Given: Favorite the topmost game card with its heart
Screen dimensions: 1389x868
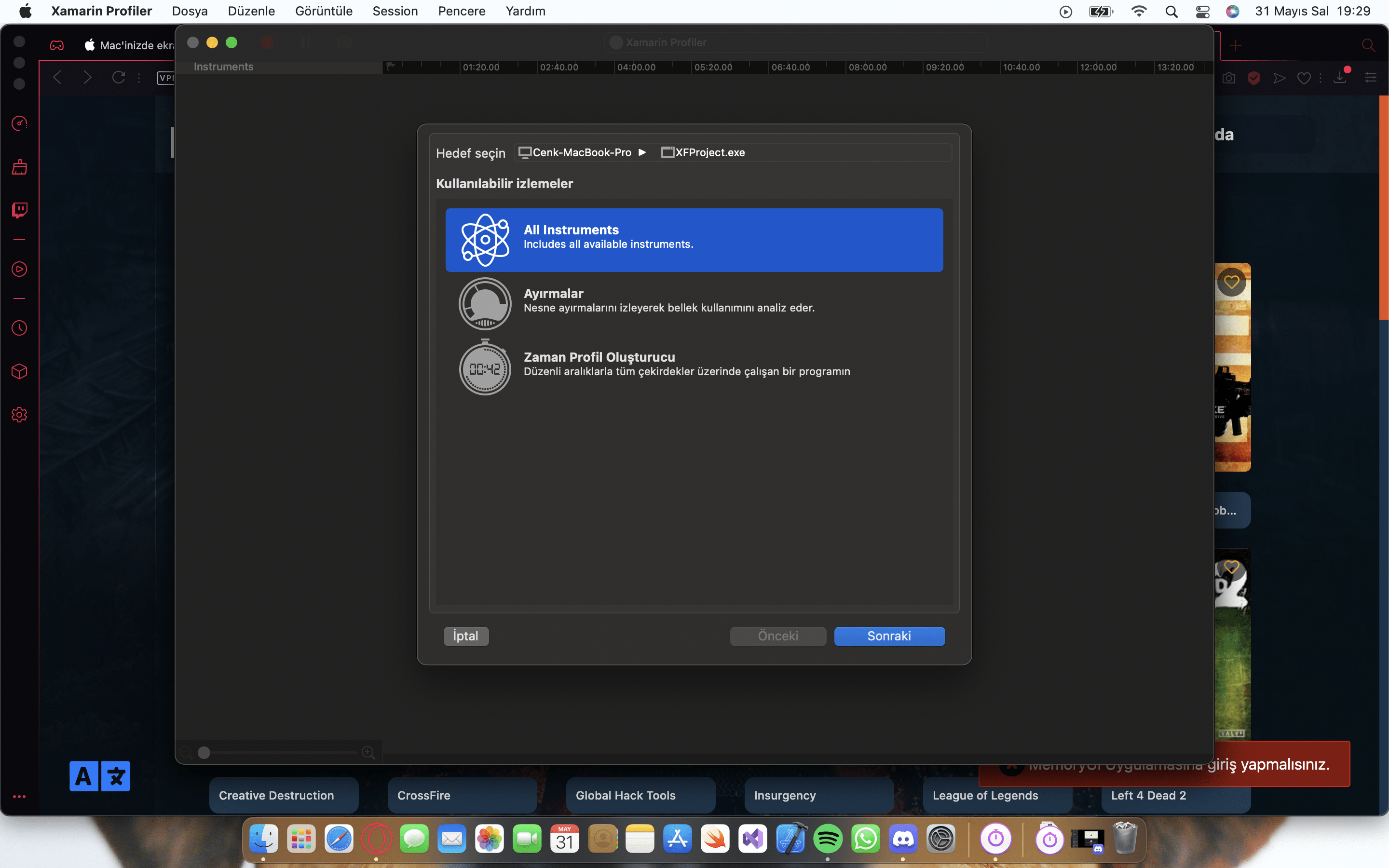Looking at the screenshot, I should (1231, 282).
